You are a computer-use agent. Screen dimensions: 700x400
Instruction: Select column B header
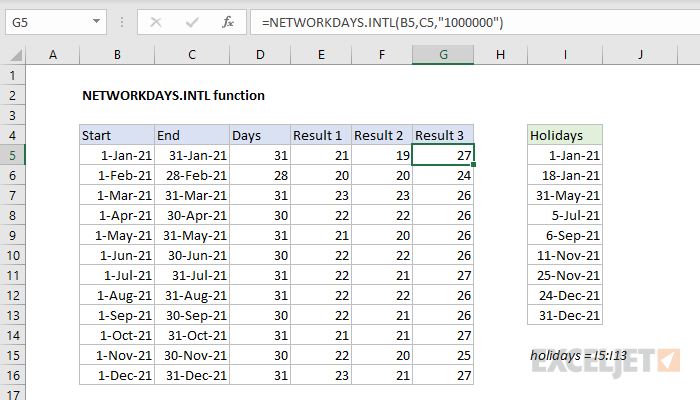click(117, 55)
